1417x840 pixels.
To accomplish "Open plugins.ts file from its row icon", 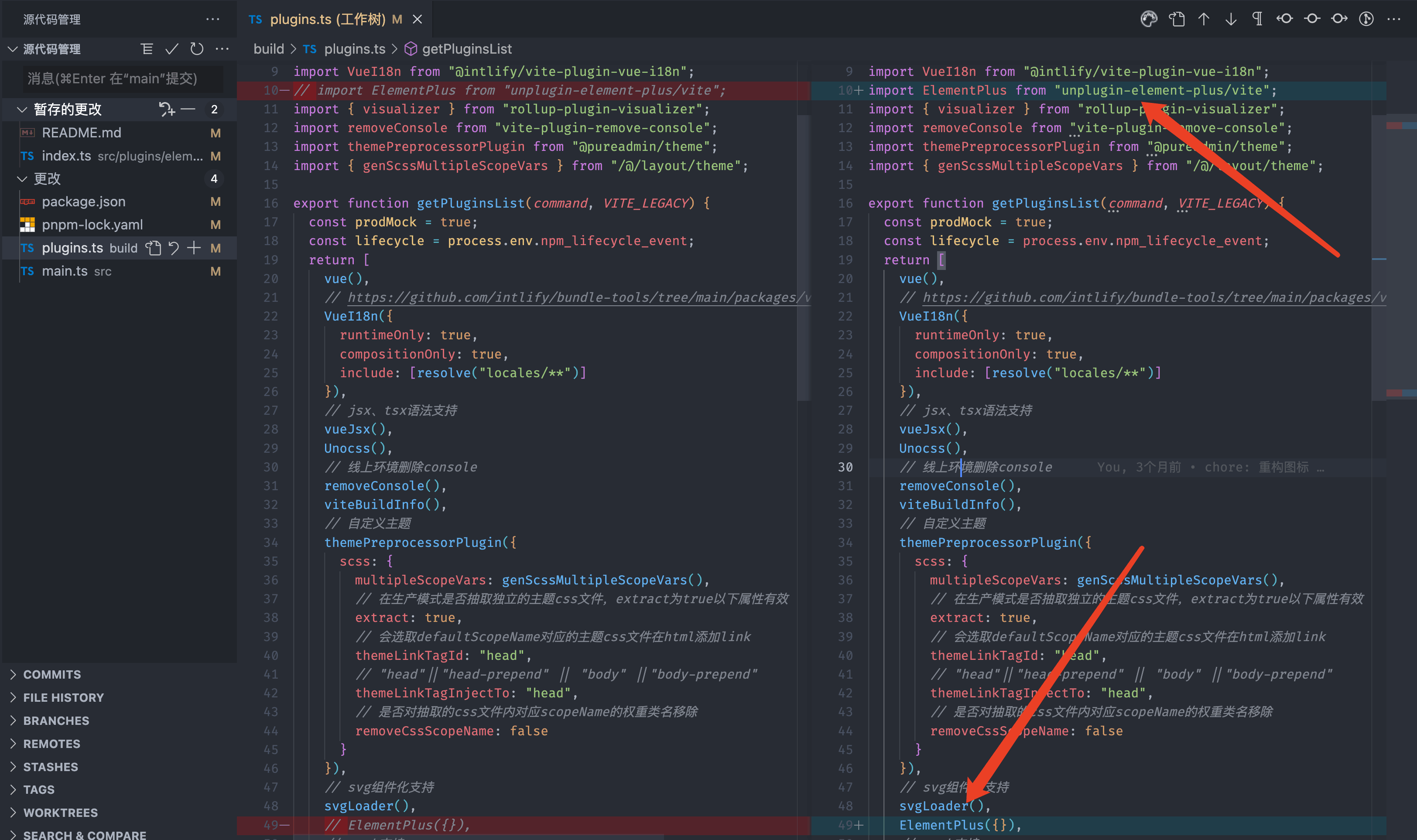I will (154, 248).
